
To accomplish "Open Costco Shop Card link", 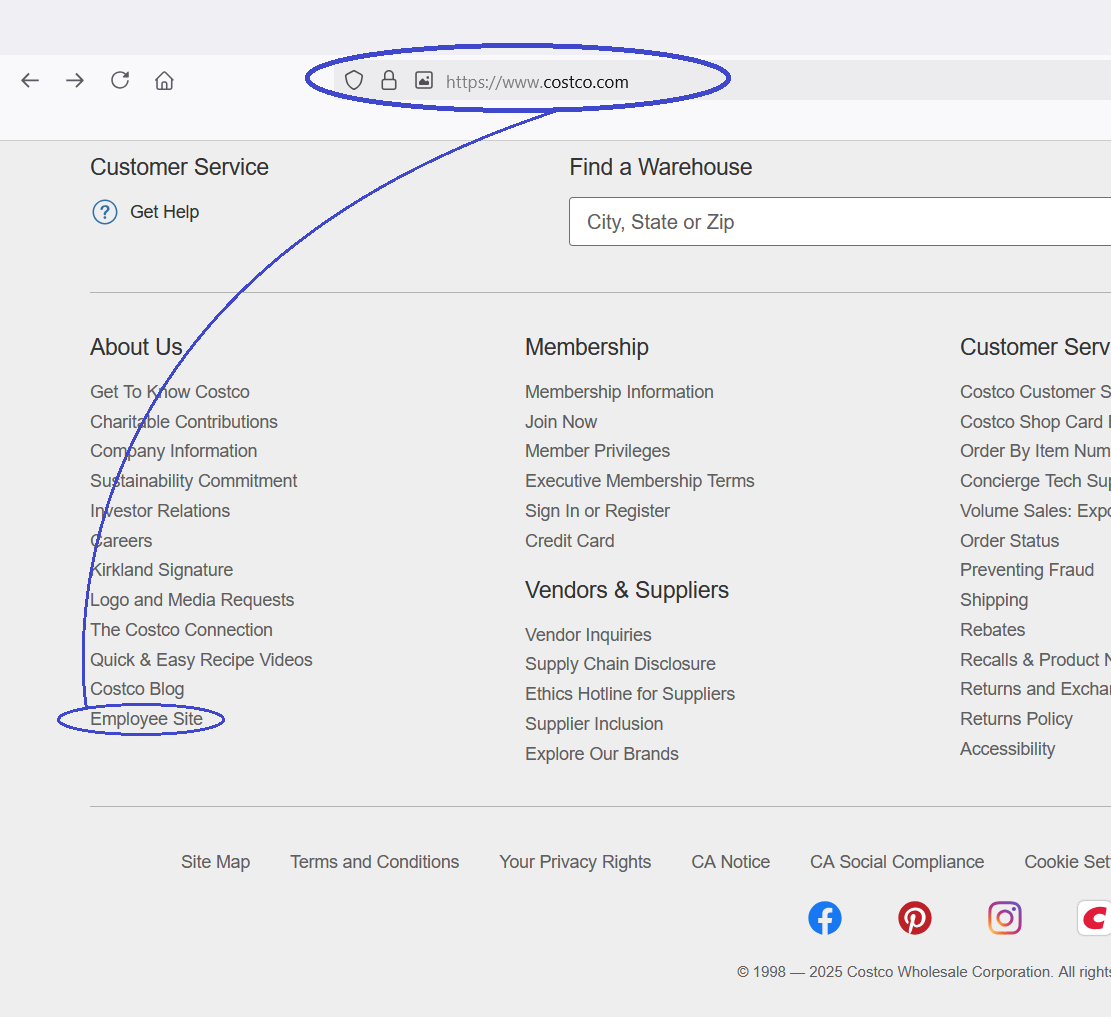I will [1035, 422].
